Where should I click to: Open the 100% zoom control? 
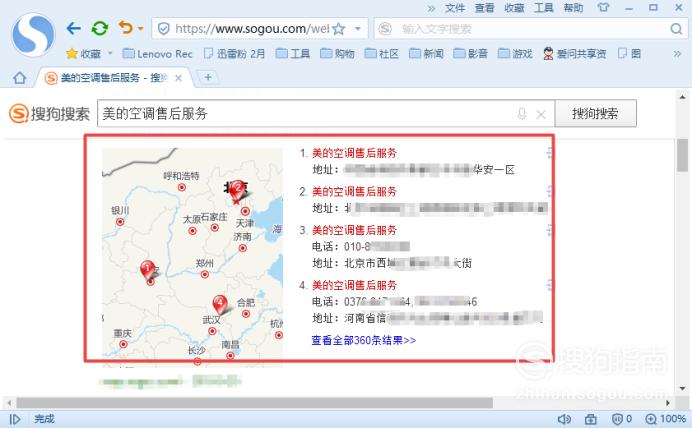(666, 419)
